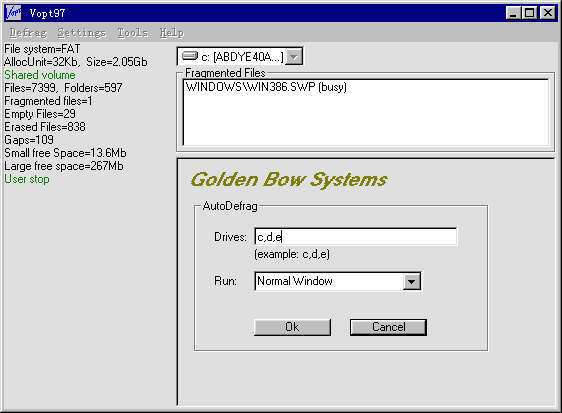Screen dimensions: 562x413
Task: Click the Golden Bow Systems logo text
Action: coord(289,179)
